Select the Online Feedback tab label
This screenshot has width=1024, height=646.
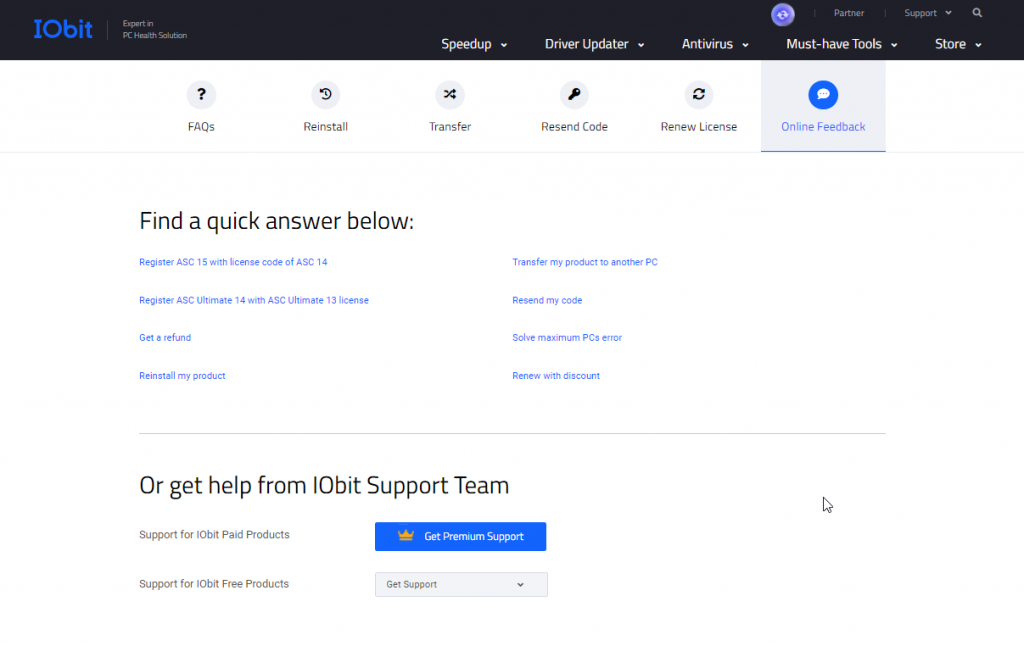[x=823, y=127]
